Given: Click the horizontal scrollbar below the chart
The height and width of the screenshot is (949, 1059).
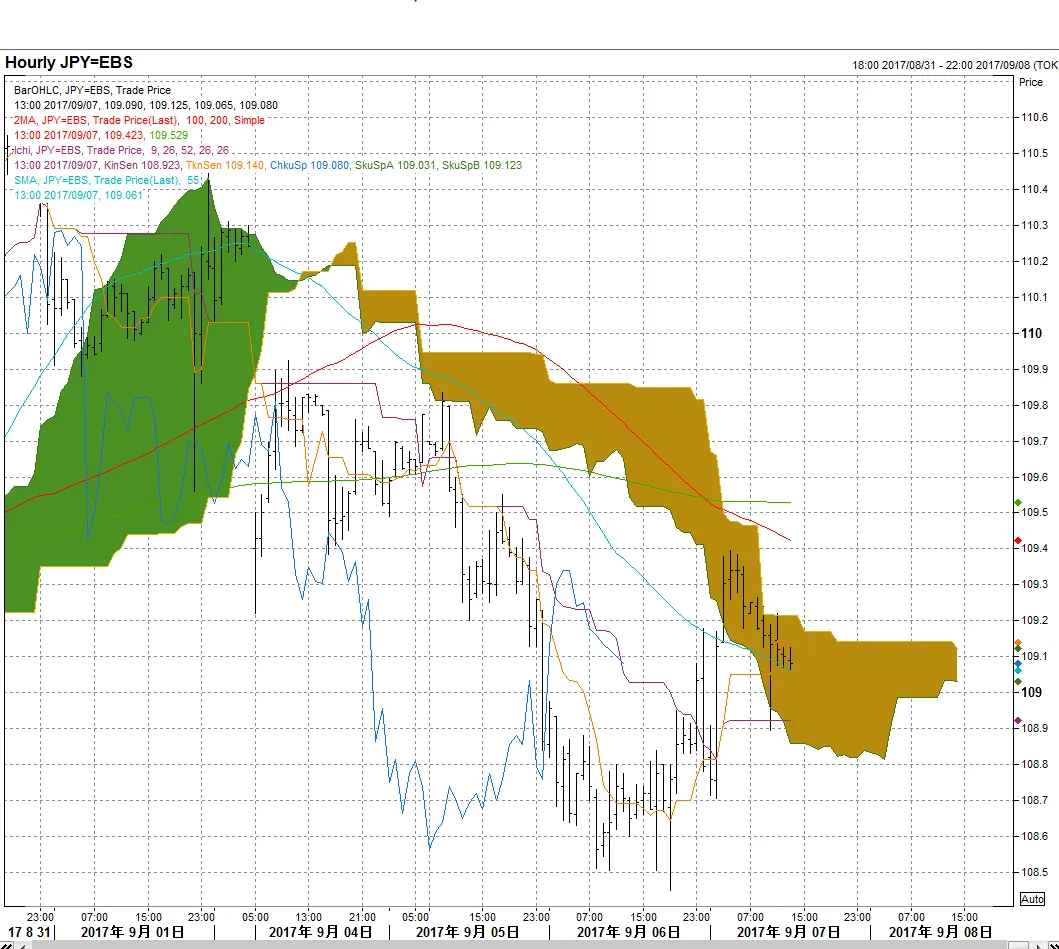Looking at the screenshot, I should 500,945.
